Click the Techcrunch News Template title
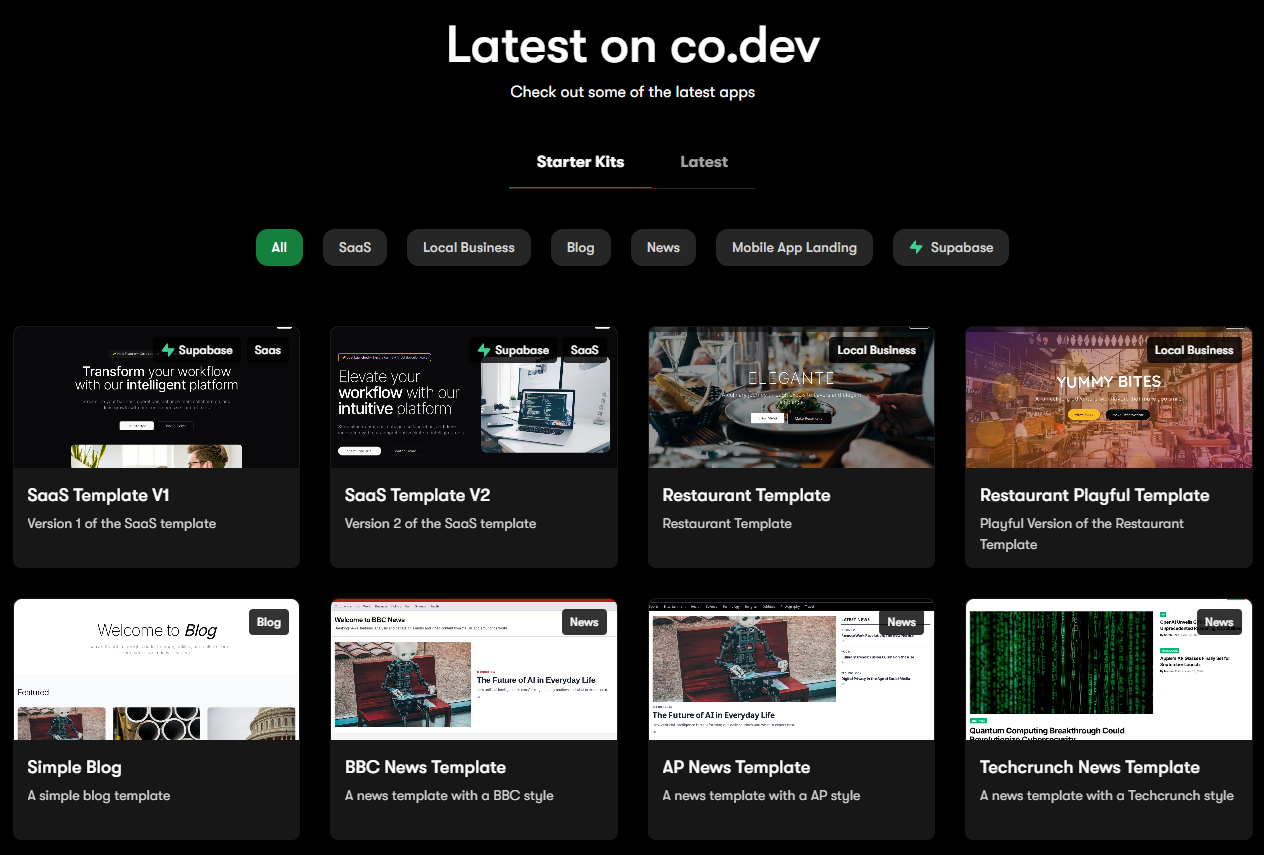Screen dimensions: 1264x855 coord(1089,767)
